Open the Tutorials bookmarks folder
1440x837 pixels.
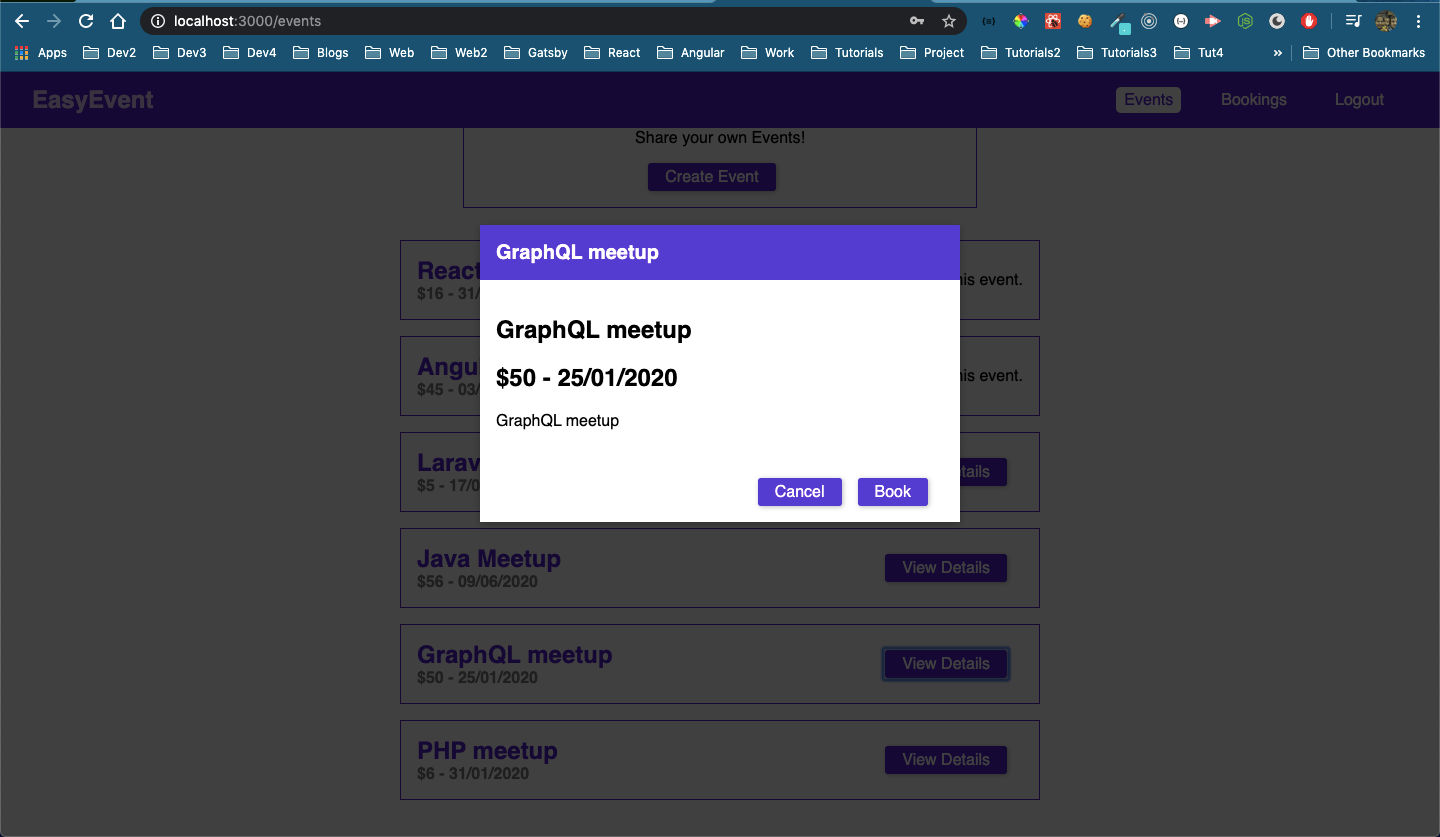[x=848, y=53]
